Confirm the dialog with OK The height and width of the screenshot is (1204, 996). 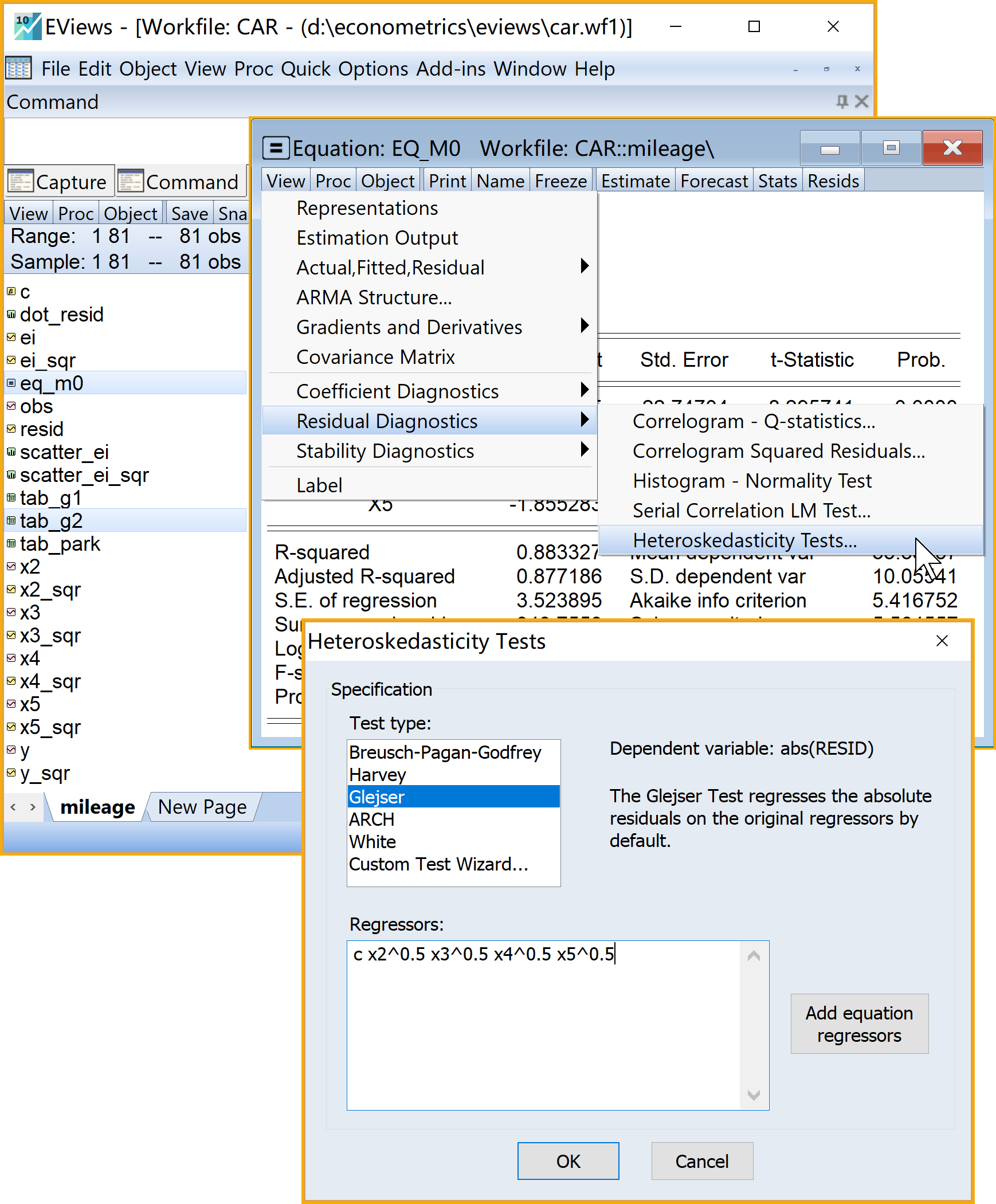click(568, 1161)
